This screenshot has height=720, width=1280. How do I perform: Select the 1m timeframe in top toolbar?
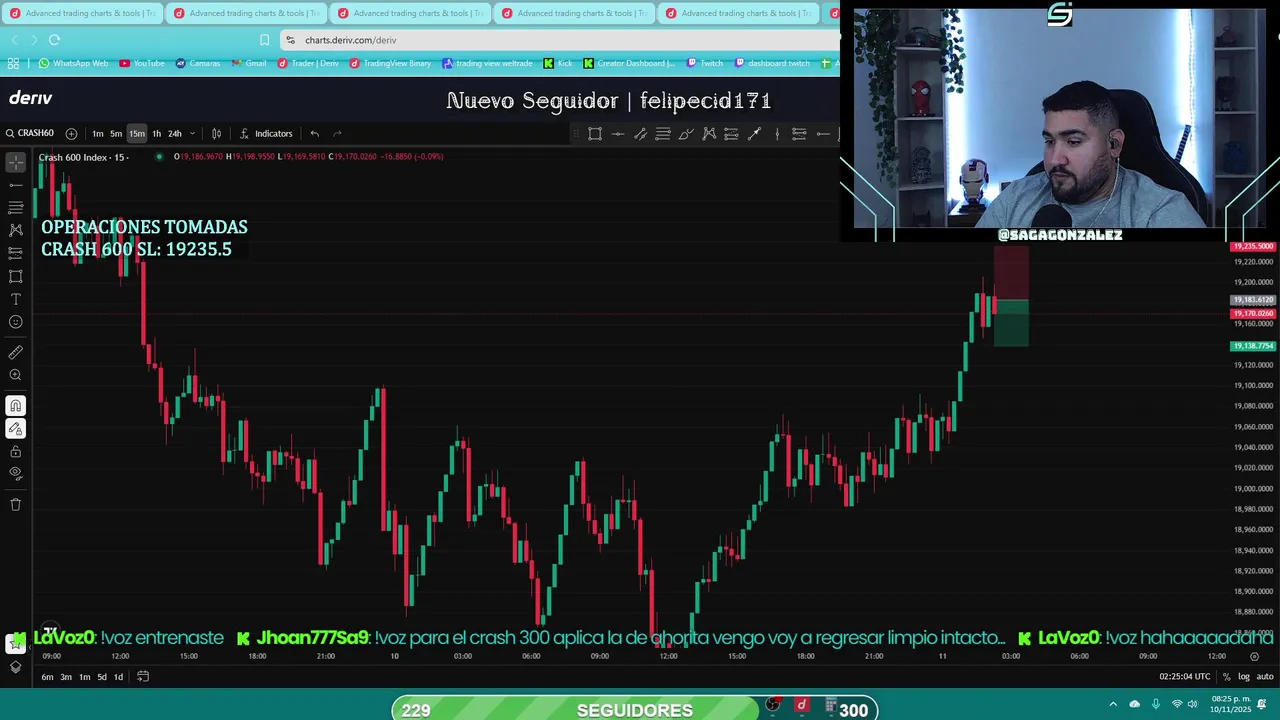tap(98, 133)
